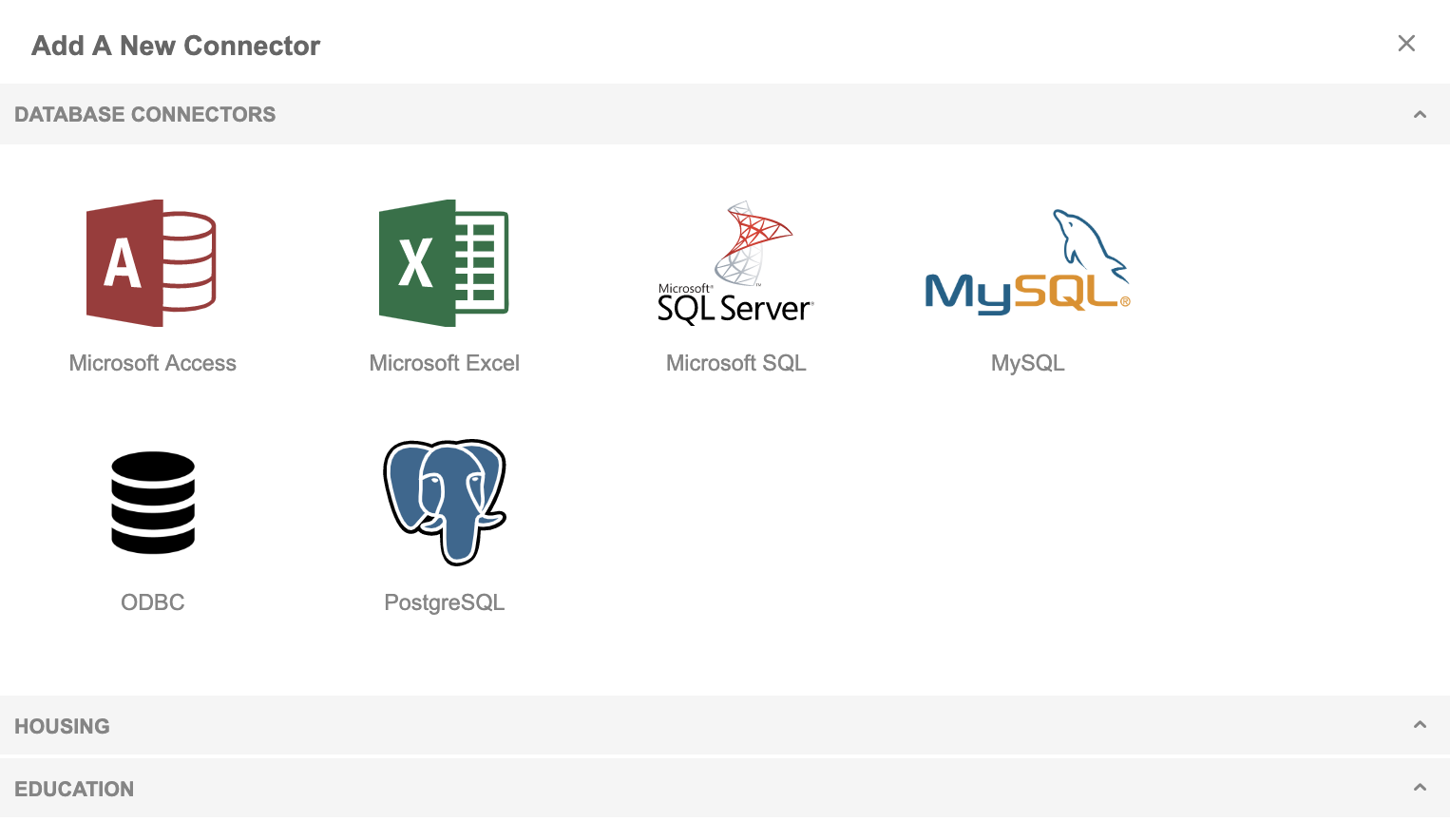Select the MySQL dolphin logo
The height and width of the screenshot is (840, 1450).
pyautogui.click(x=1027, y=262)
